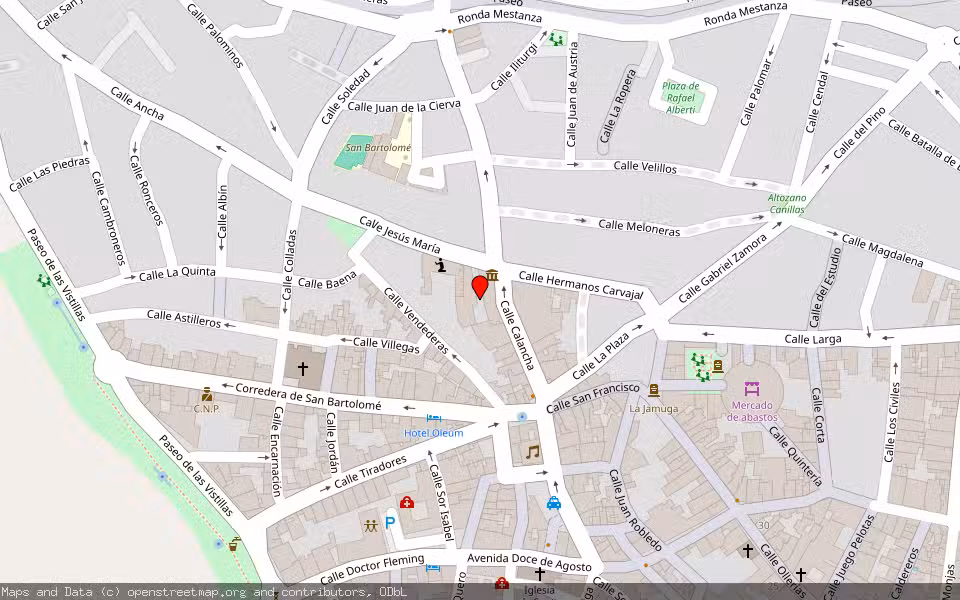Select the museum icon beside Calle Calancha

492,275
